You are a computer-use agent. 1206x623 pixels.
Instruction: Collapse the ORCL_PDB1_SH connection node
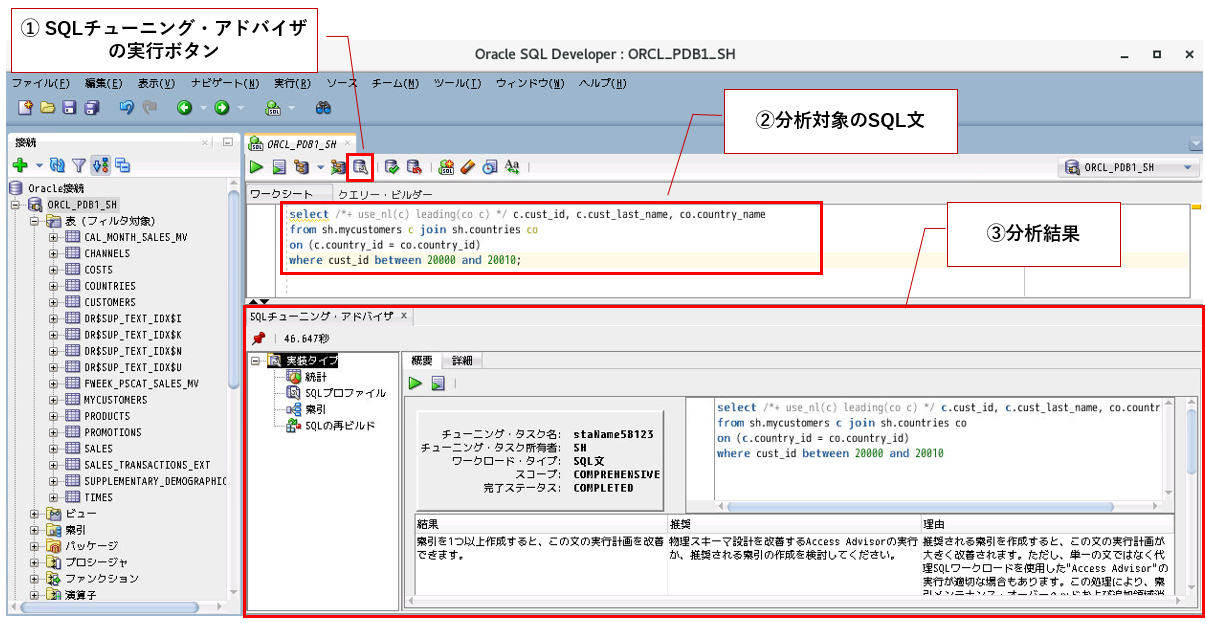(16, 204)
